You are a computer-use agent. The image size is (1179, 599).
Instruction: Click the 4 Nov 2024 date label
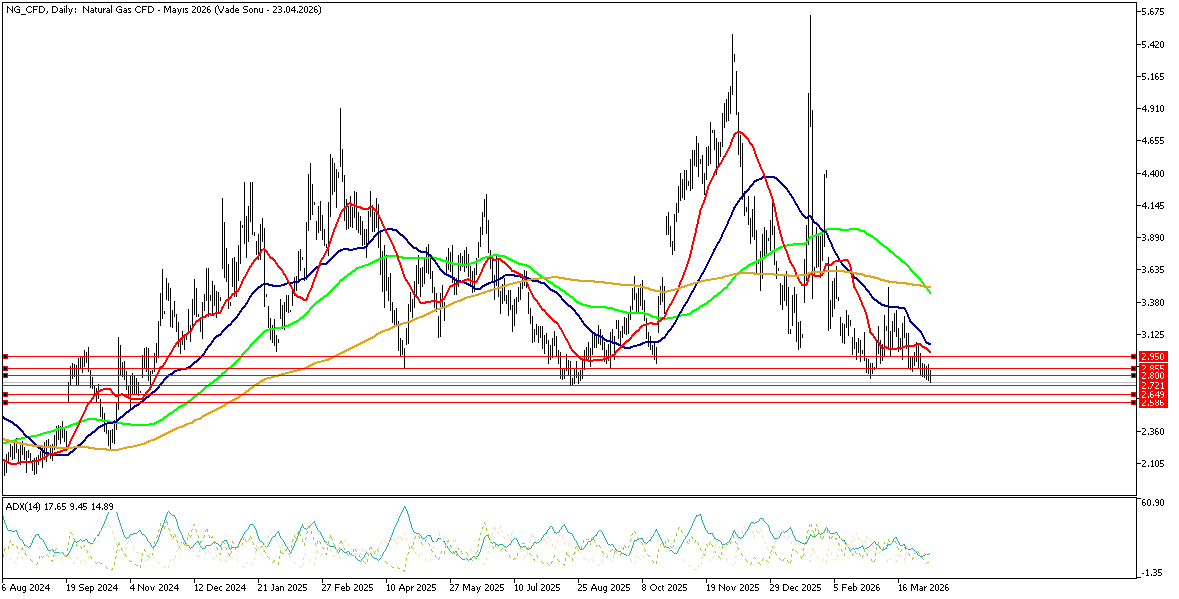[155, 590]
